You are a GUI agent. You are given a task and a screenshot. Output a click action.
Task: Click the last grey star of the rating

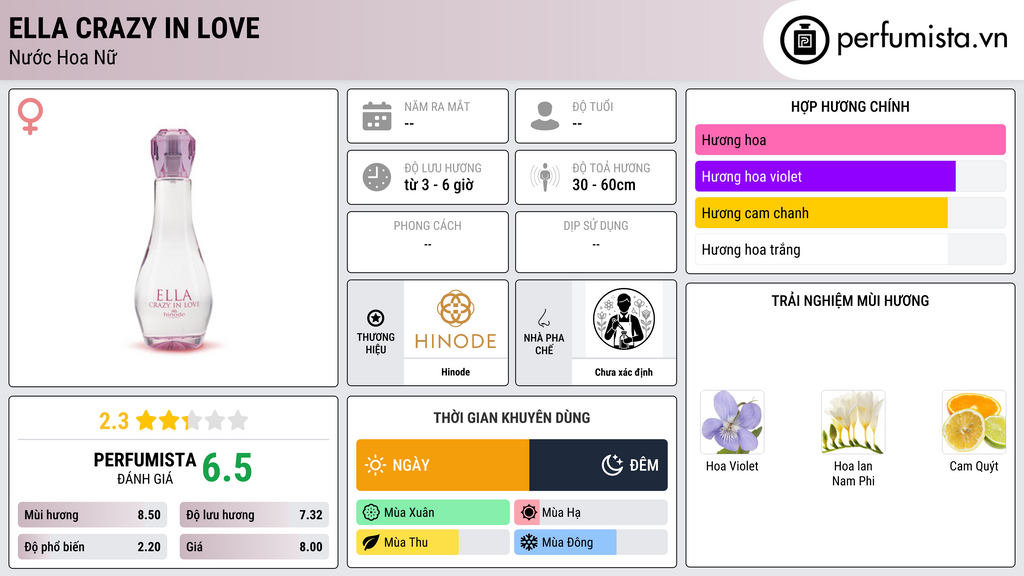tap(238, 420)
